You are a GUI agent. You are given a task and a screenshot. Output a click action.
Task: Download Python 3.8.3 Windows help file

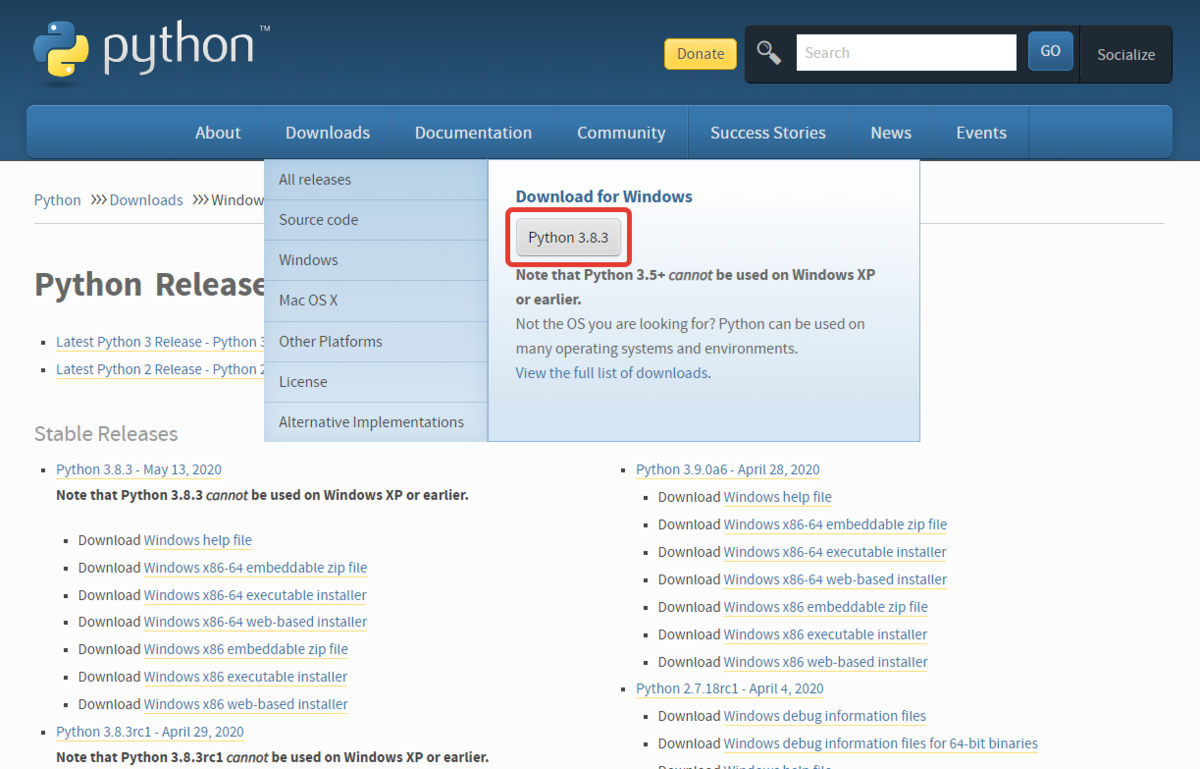pyautogui.click(x=198, y=540)
